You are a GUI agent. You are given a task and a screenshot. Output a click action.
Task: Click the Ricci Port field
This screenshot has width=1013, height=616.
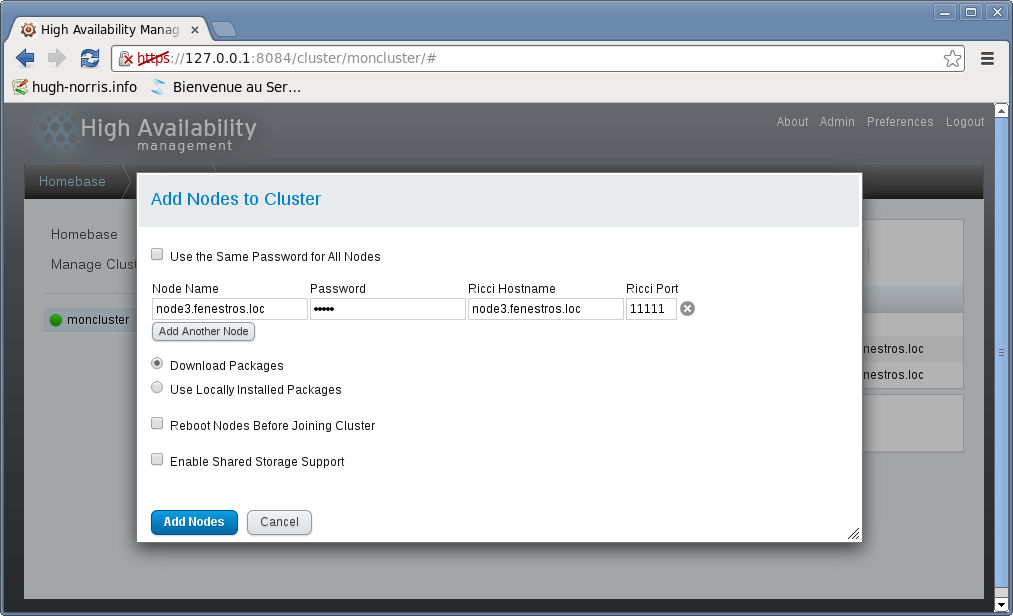(x=651, y=309)
